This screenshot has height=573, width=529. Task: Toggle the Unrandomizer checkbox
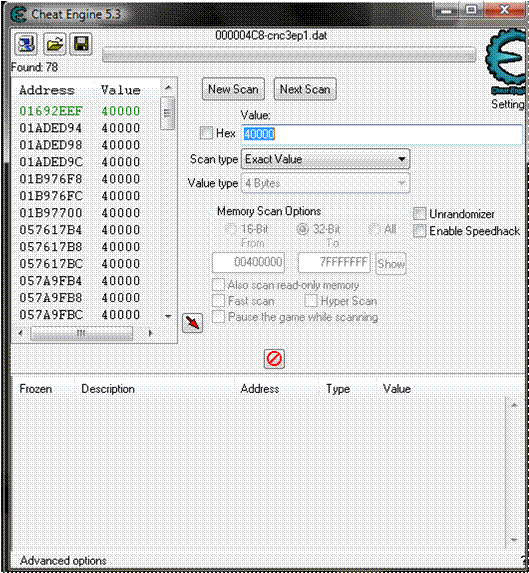click(419, 214)
